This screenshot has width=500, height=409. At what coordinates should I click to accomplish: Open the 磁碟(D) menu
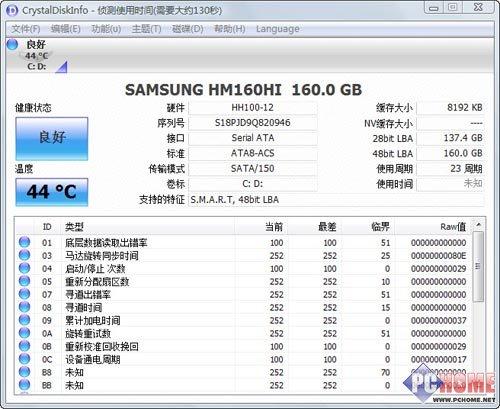(x=188, y=29)
